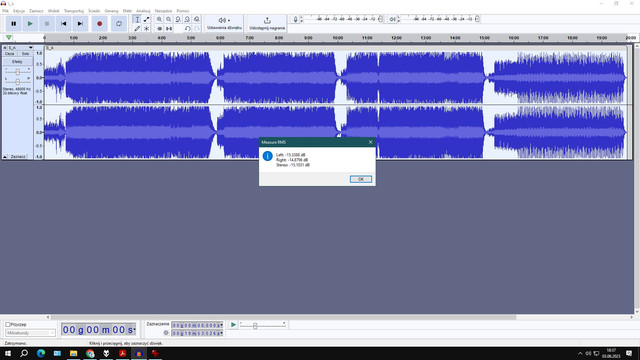Toggle the Loop playback button

coord(119,24)
